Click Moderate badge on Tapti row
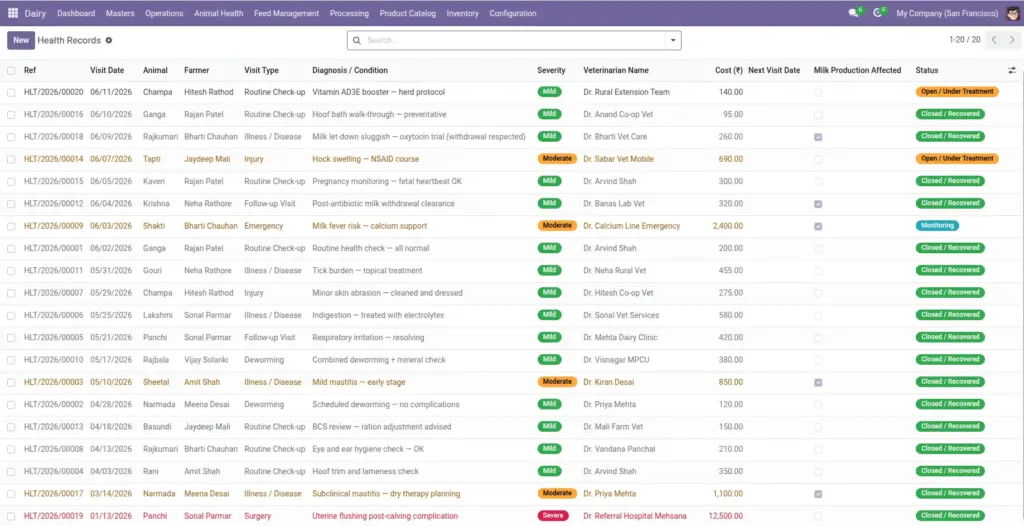 (x=557, y=159)
